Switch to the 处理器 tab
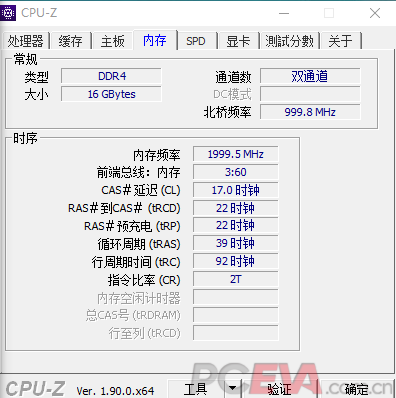Viewport: 396px width, 398px height. tap(26, 41)
